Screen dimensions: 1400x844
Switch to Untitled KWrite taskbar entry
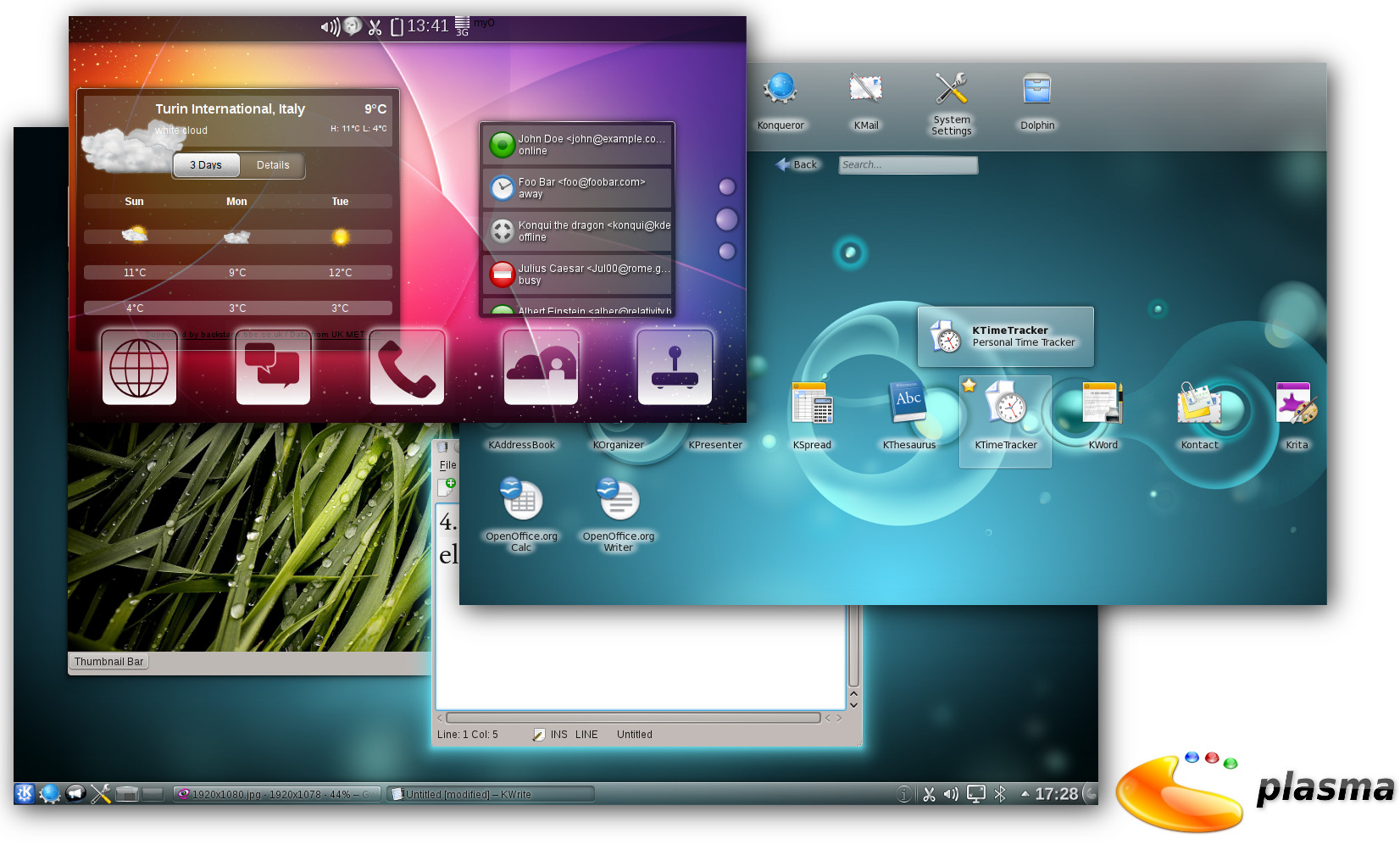click(492, 794)
